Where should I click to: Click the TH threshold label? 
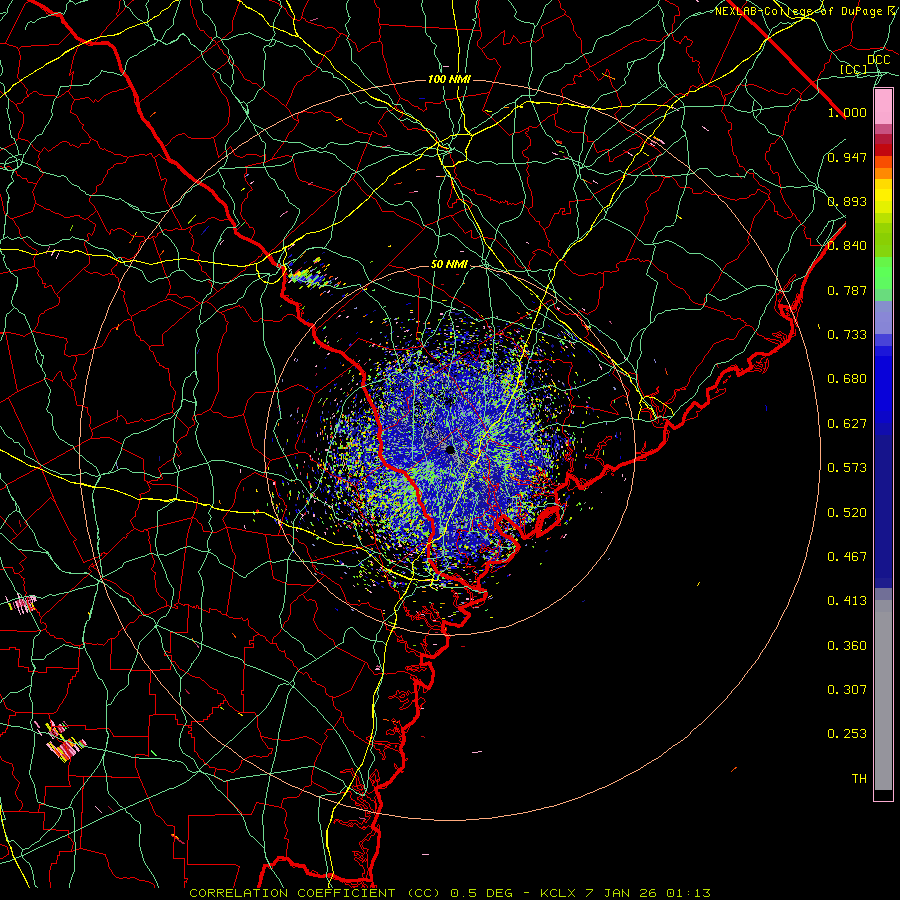[859, 779]
